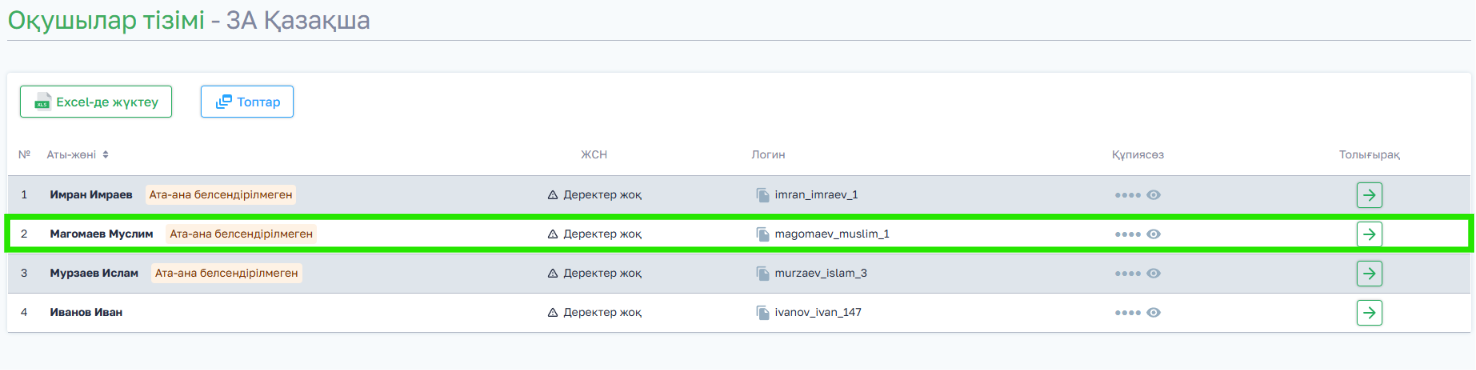Open details arrow for Иванов Иван

point(1369,312)
